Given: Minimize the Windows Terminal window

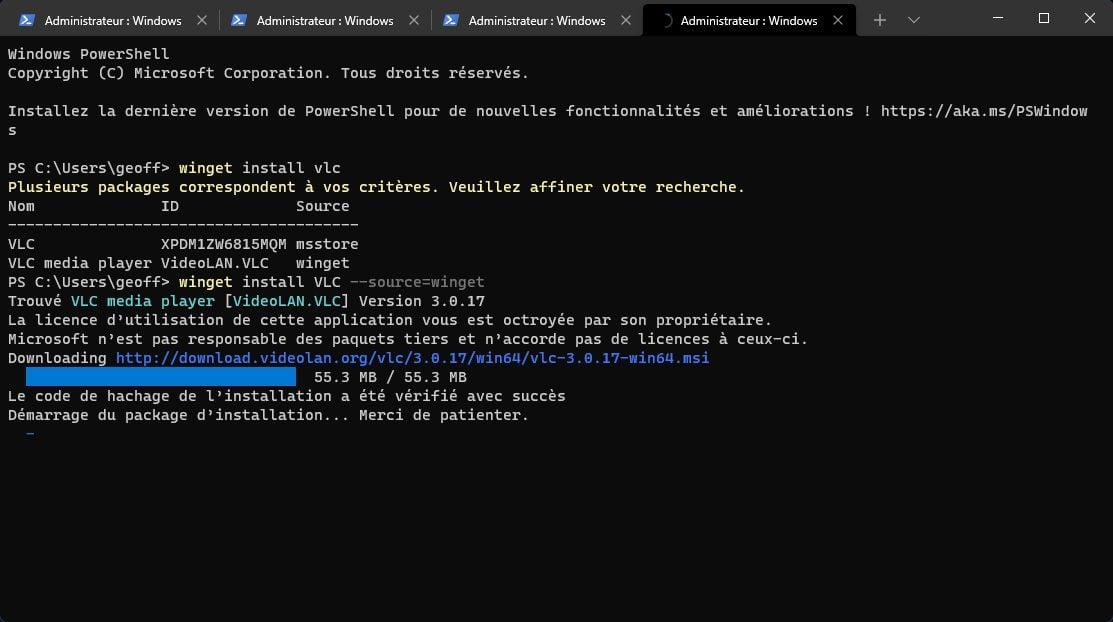Looking at the screenshot, I should (x=998, y=18).
